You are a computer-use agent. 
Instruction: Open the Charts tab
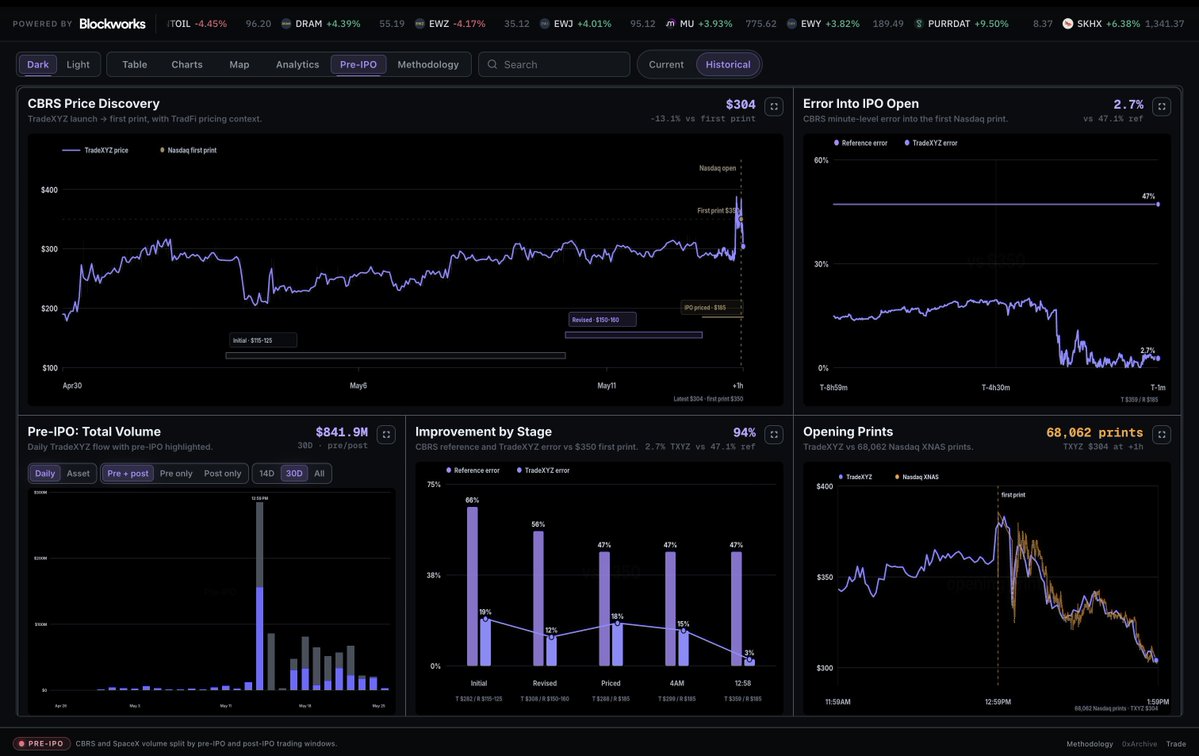click(x=187, y=64)
